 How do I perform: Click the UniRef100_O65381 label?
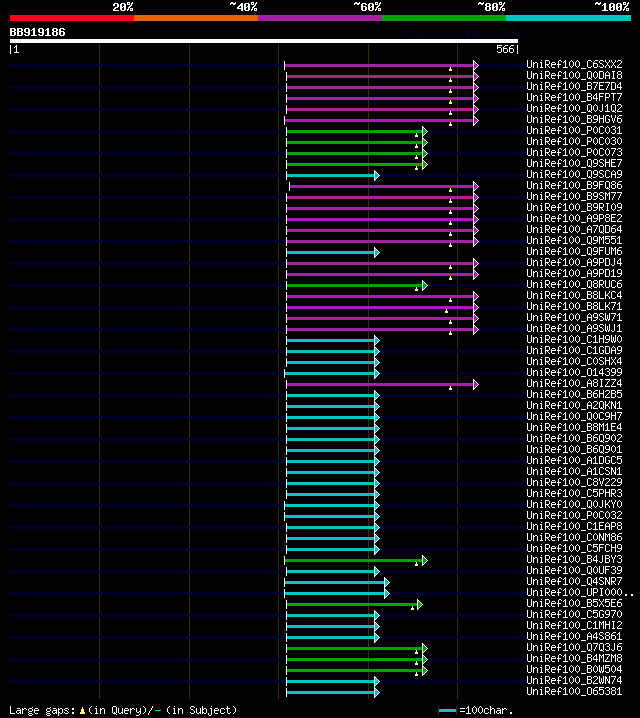574,691
